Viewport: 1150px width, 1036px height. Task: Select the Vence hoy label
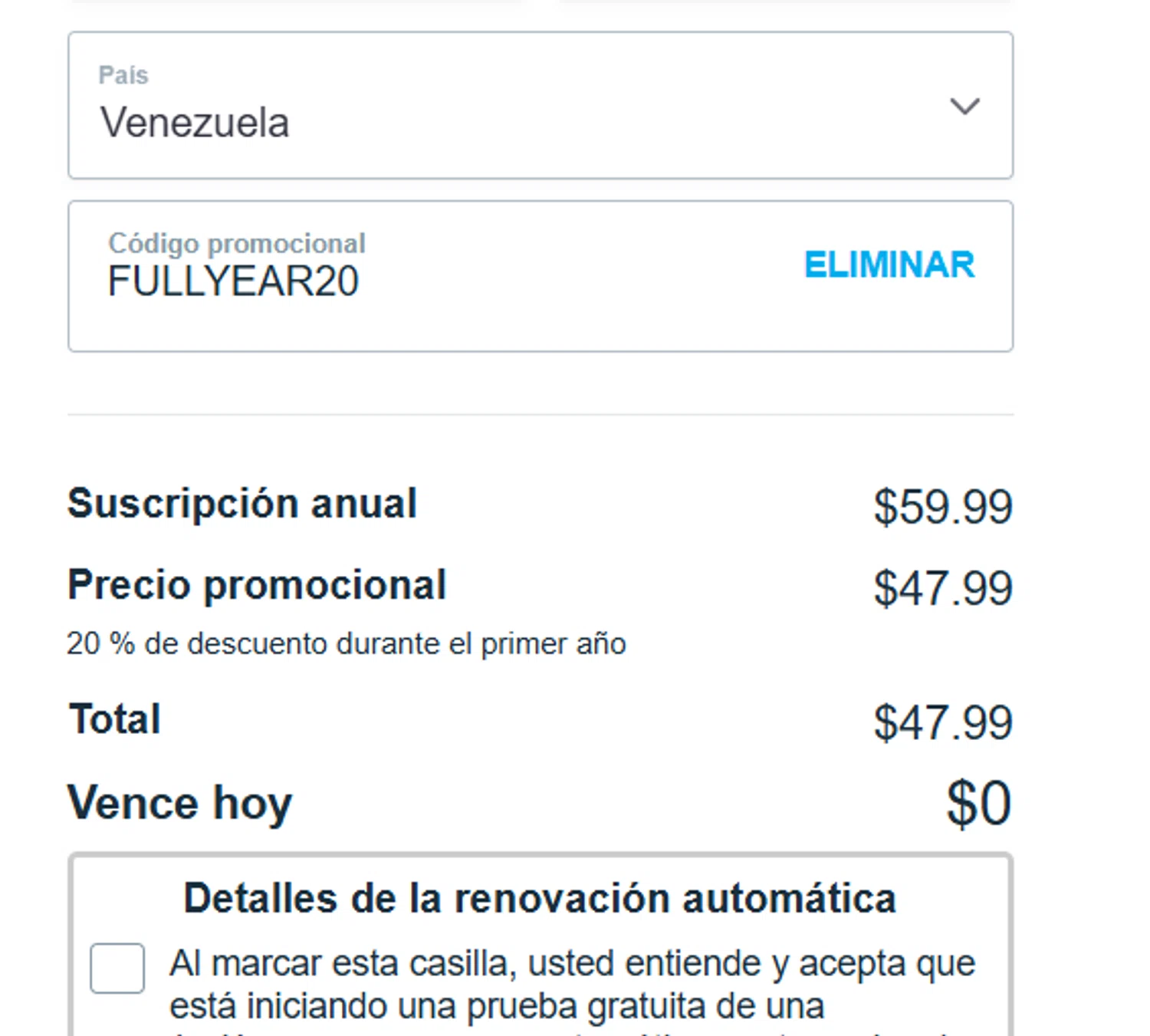click(180, 803)
